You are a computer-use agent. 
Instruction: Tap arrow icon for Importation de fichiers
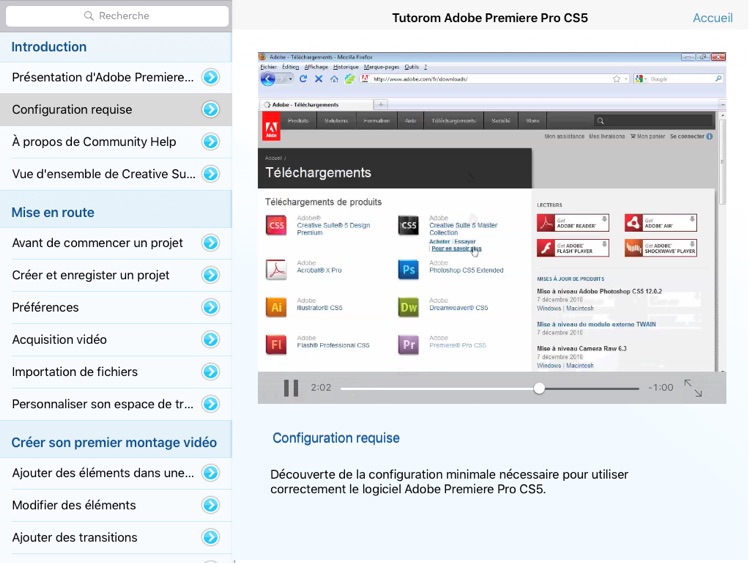point(210,372)
